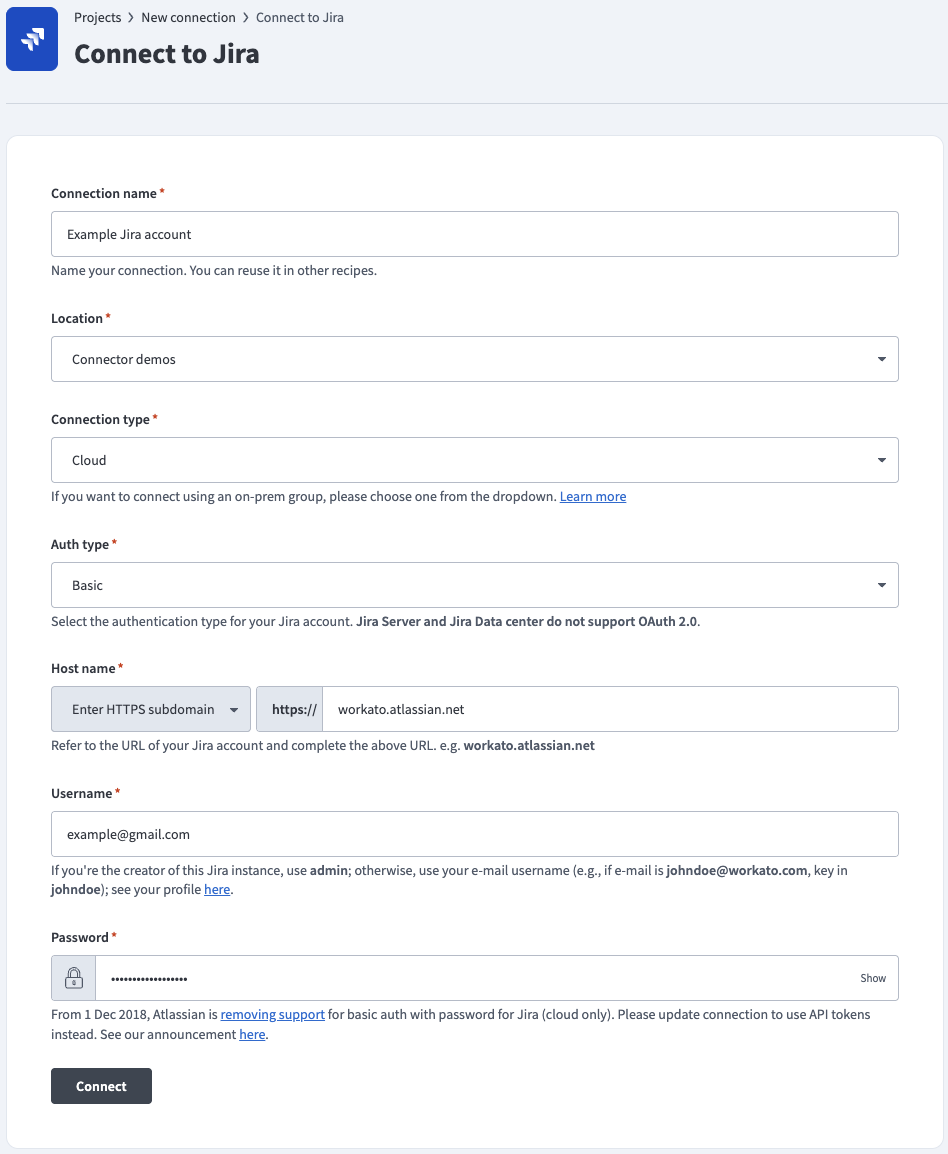The height and width of the screenshot is (1154, 948).
Task: Show the hidden password text
Action: [x=872, y=978]
